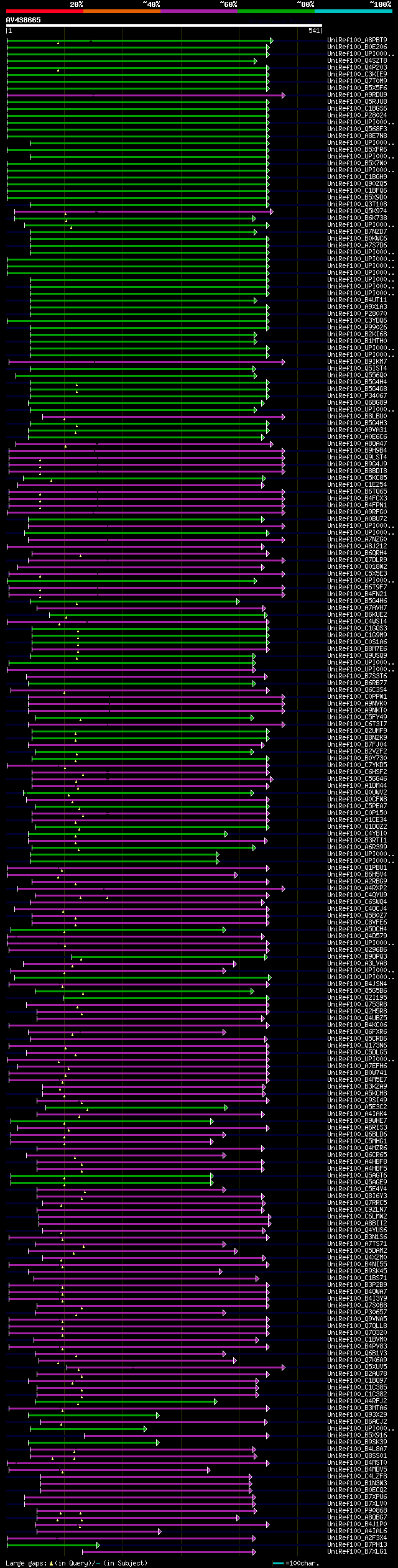Select hit label UniRef100_C1BGH9
Screen dimensions: 398x1568
(x=357, y=177)
